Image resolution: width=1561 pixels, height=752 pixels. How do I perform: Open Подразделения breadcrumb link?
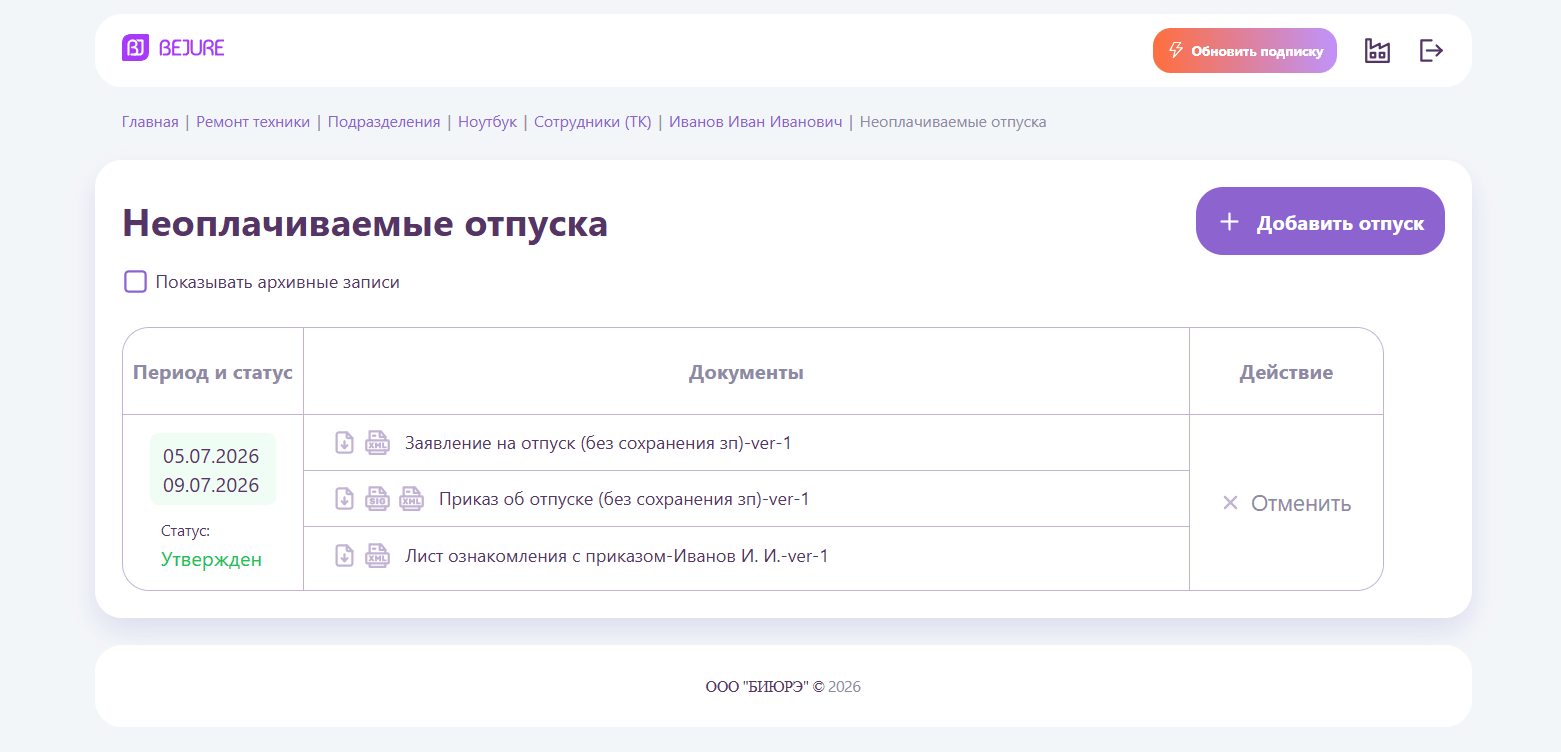point(384,122)
